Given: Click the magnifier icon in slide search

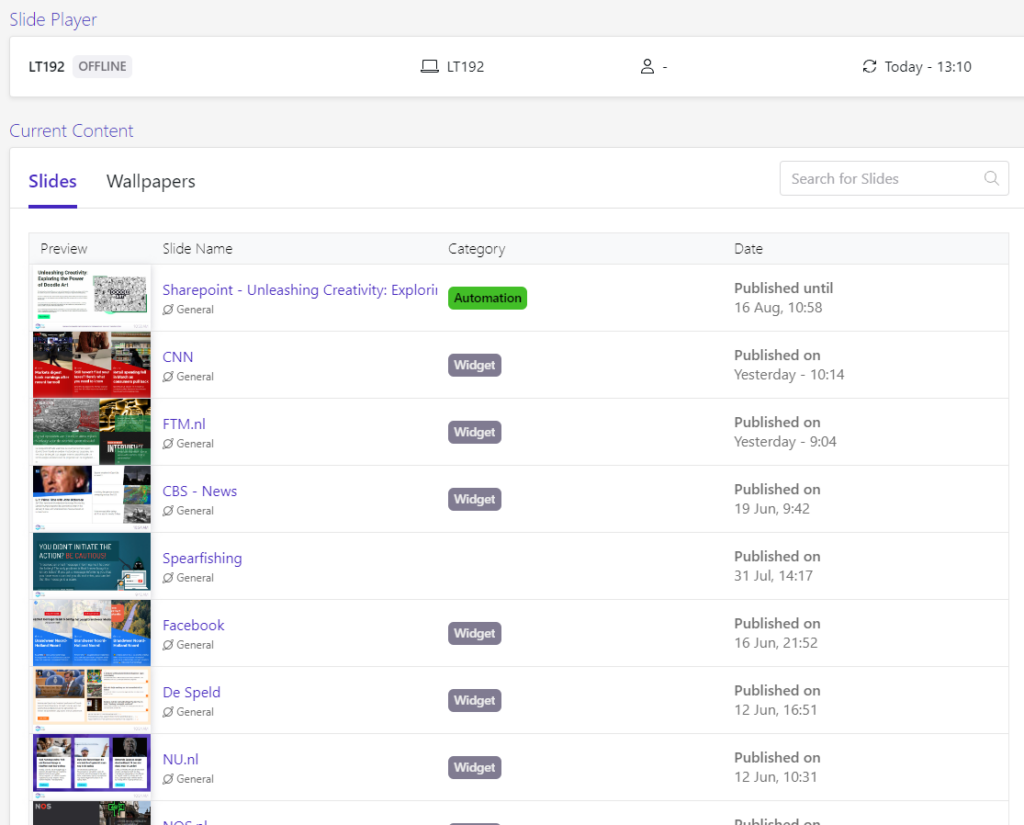Looking at the screenshot, I should click(991, 178).
